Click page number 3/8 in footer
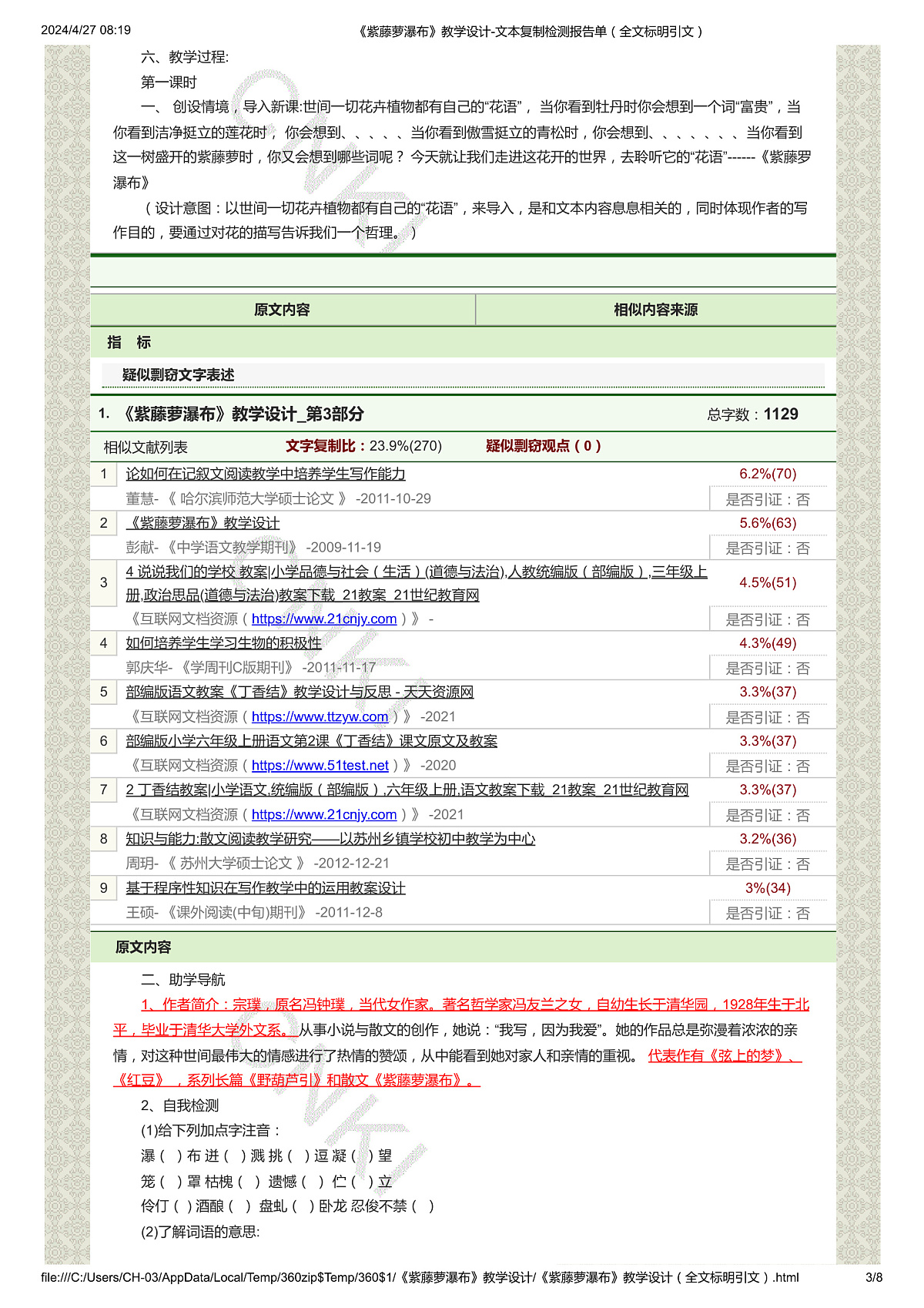Screen dimensions: 924x1308 pyautogui.click(x=874, y=1277)
